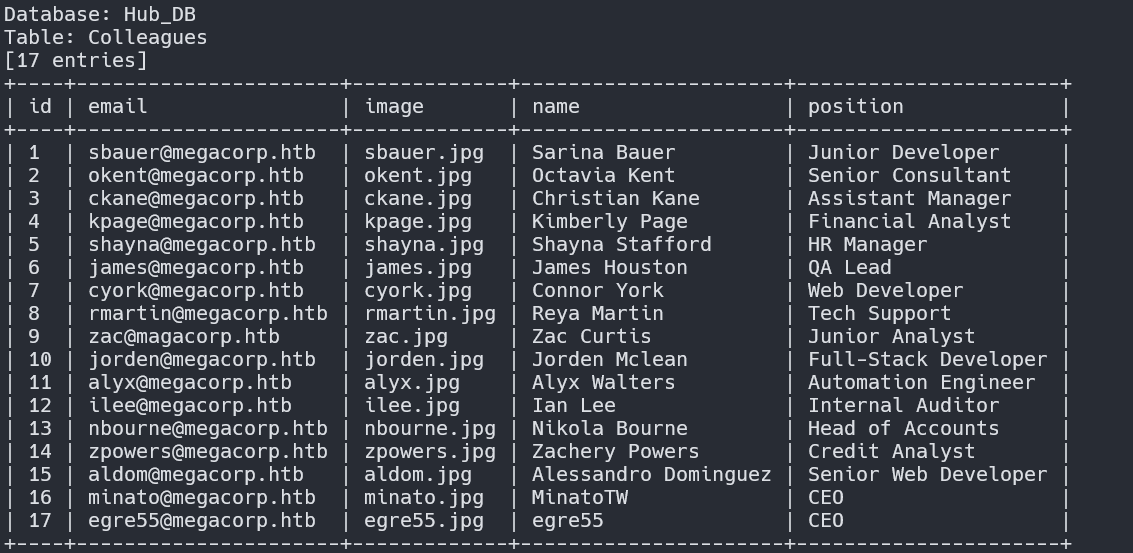Click the Full-Stack Developer position
This screenshot has width=1133, height=553.
927,359
